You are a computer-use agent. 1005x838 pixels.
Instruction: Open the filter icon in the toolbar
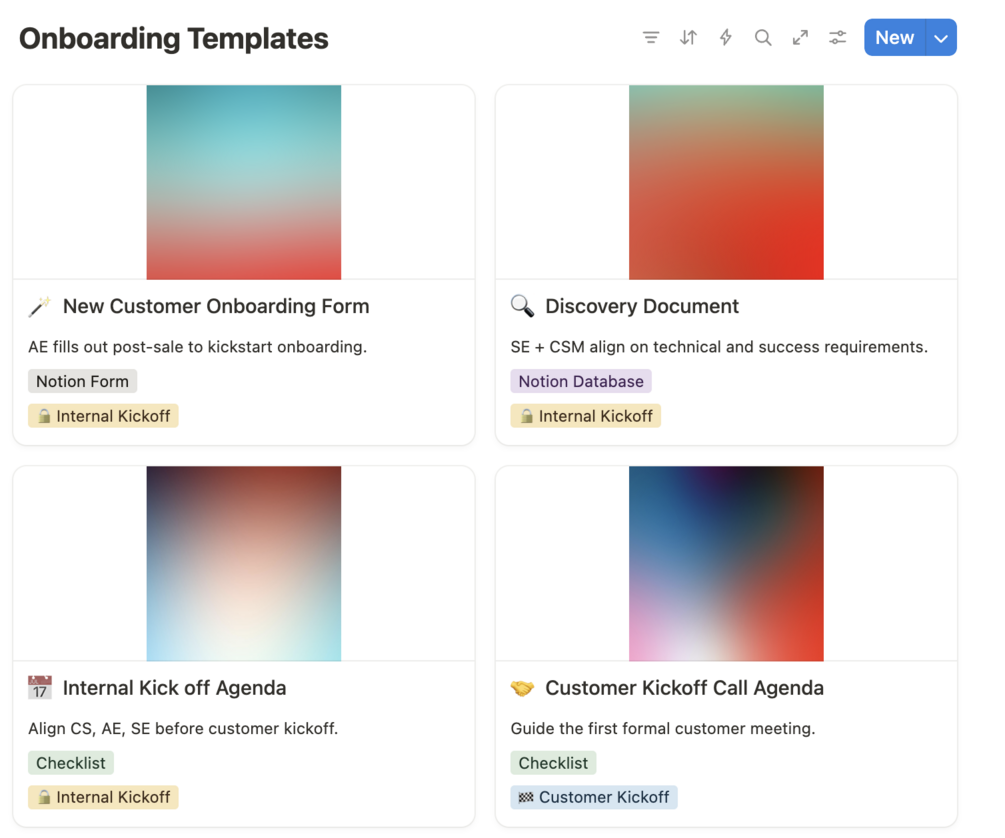tap(651, 38)
